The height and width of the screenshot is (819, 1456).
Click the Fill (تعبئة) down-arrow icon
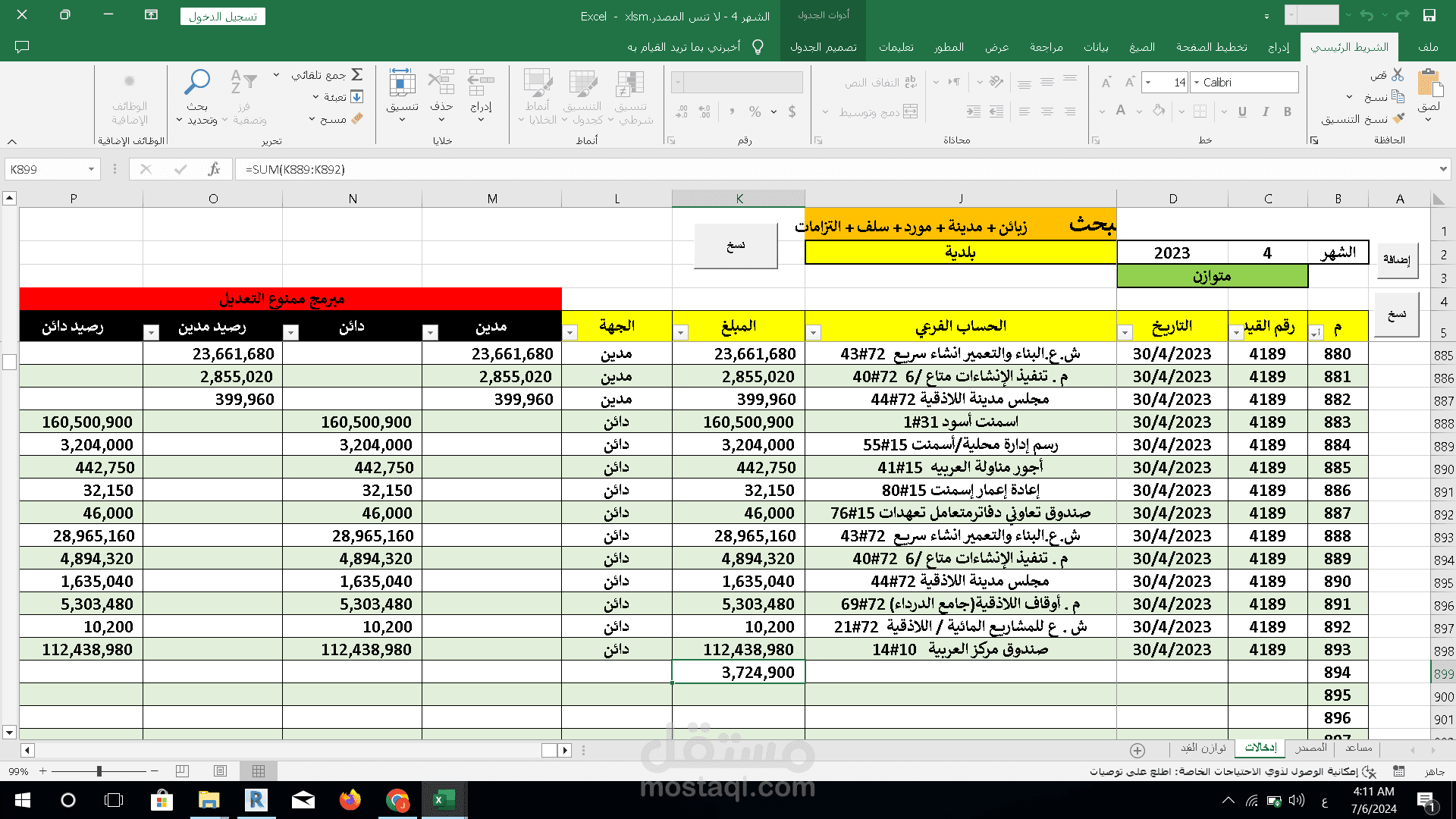[356, 97]
